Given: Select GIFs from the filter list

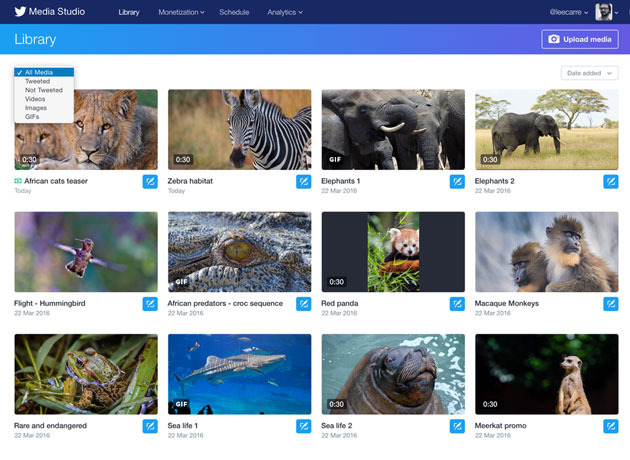Looking at the screenshot, I should click(x=33, y=117).
